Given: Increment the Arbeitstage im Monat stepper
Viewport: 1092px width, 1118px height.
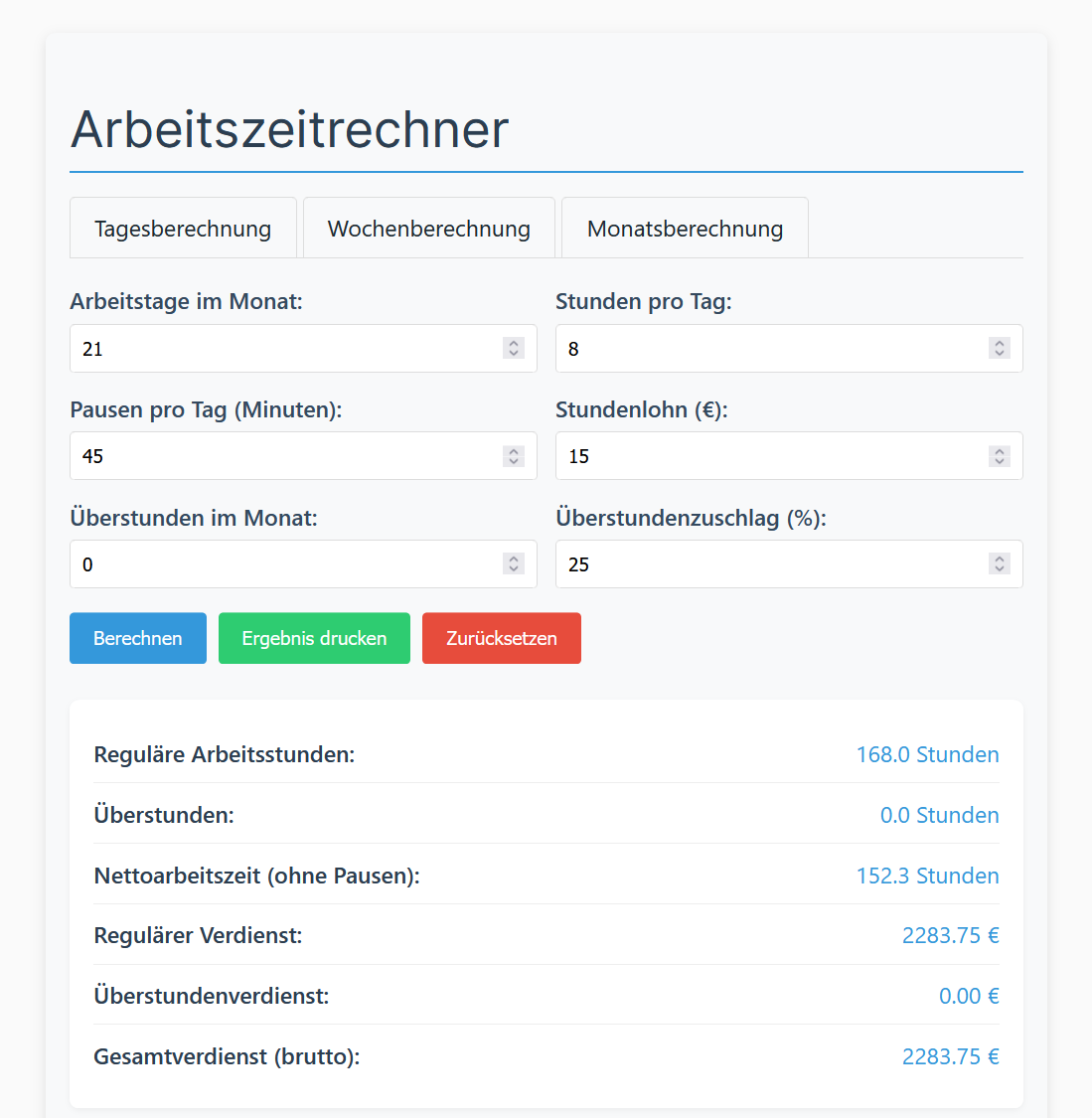Looking at the screenshot, I should coord(514,343).
